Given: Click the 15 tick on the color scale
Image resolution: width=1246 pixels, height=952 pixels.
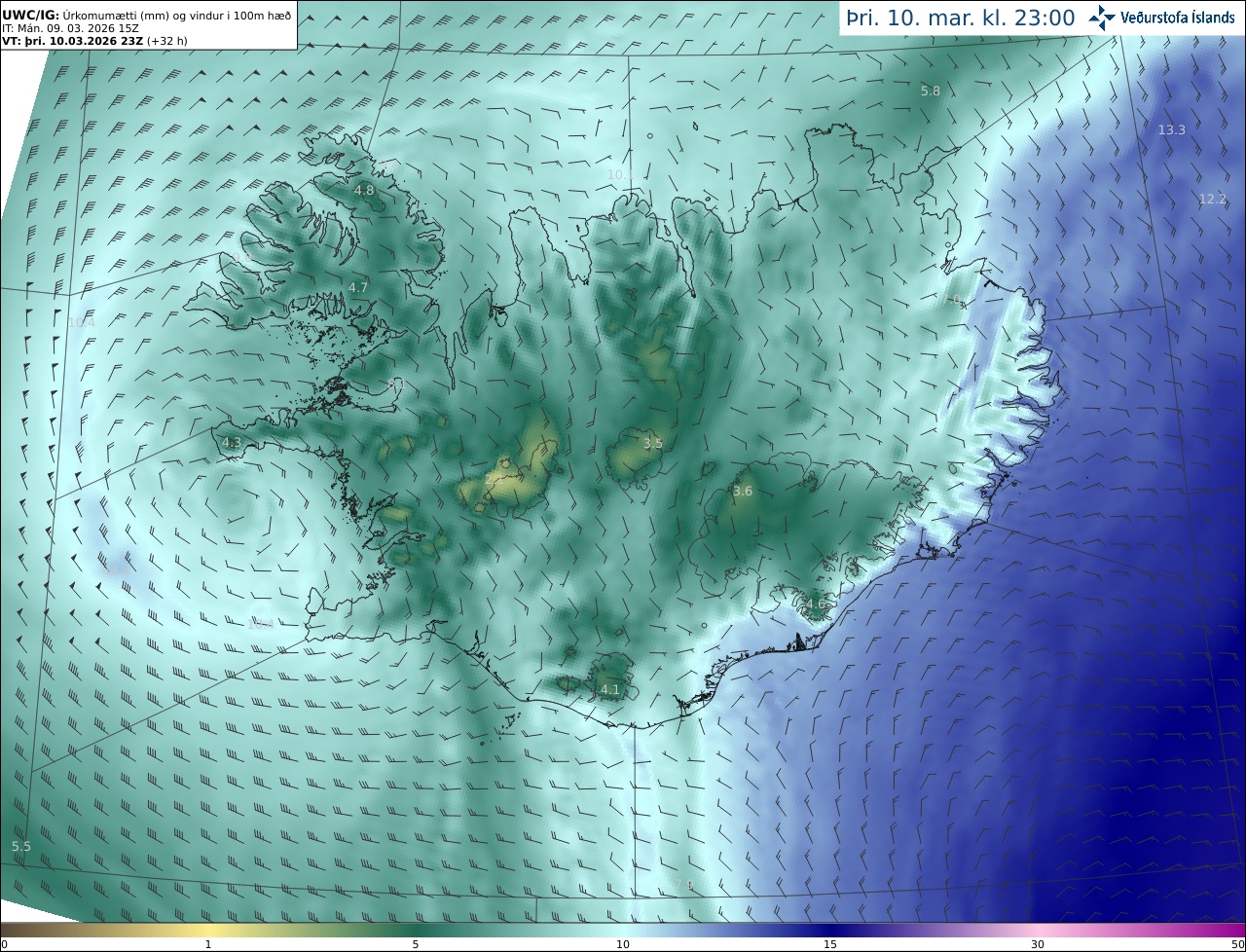Looking at the screenshot, I should pyautogui.click(x=830, y=944).
